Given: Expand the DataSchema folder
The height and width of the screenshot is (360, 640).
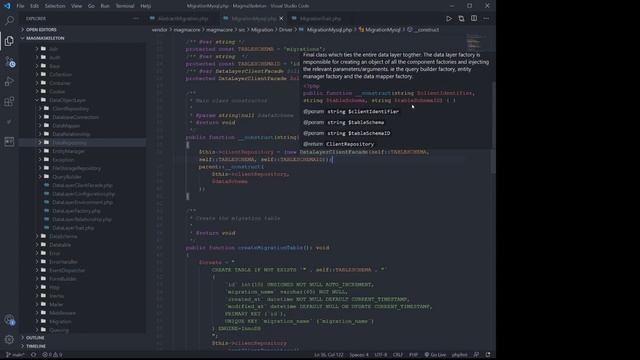Looking at the screenshot, I should pos(63,236).
